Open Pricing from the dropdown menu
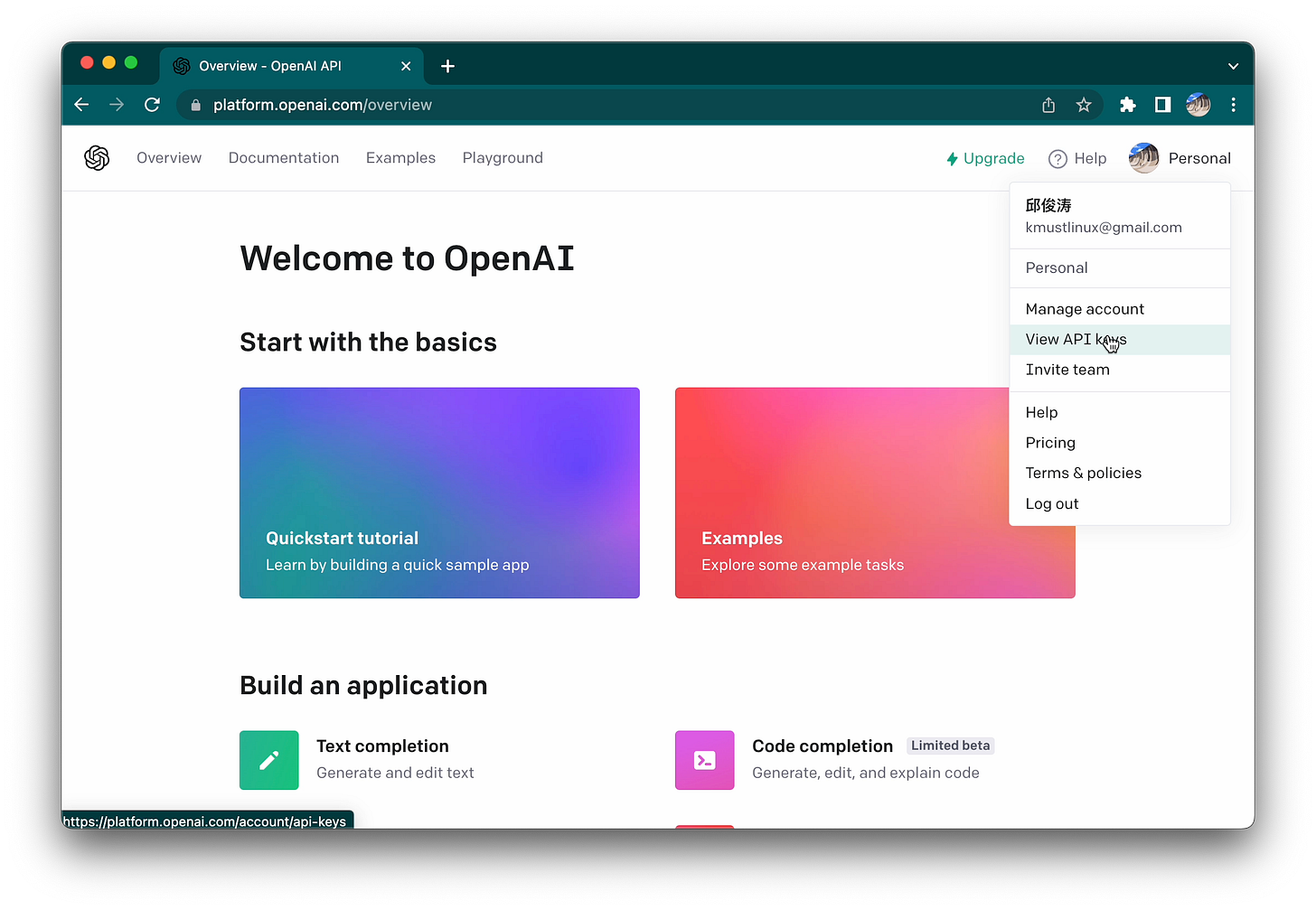Image resolution: width=1316 pixels, height=910 pixels. pos(1120,443)
